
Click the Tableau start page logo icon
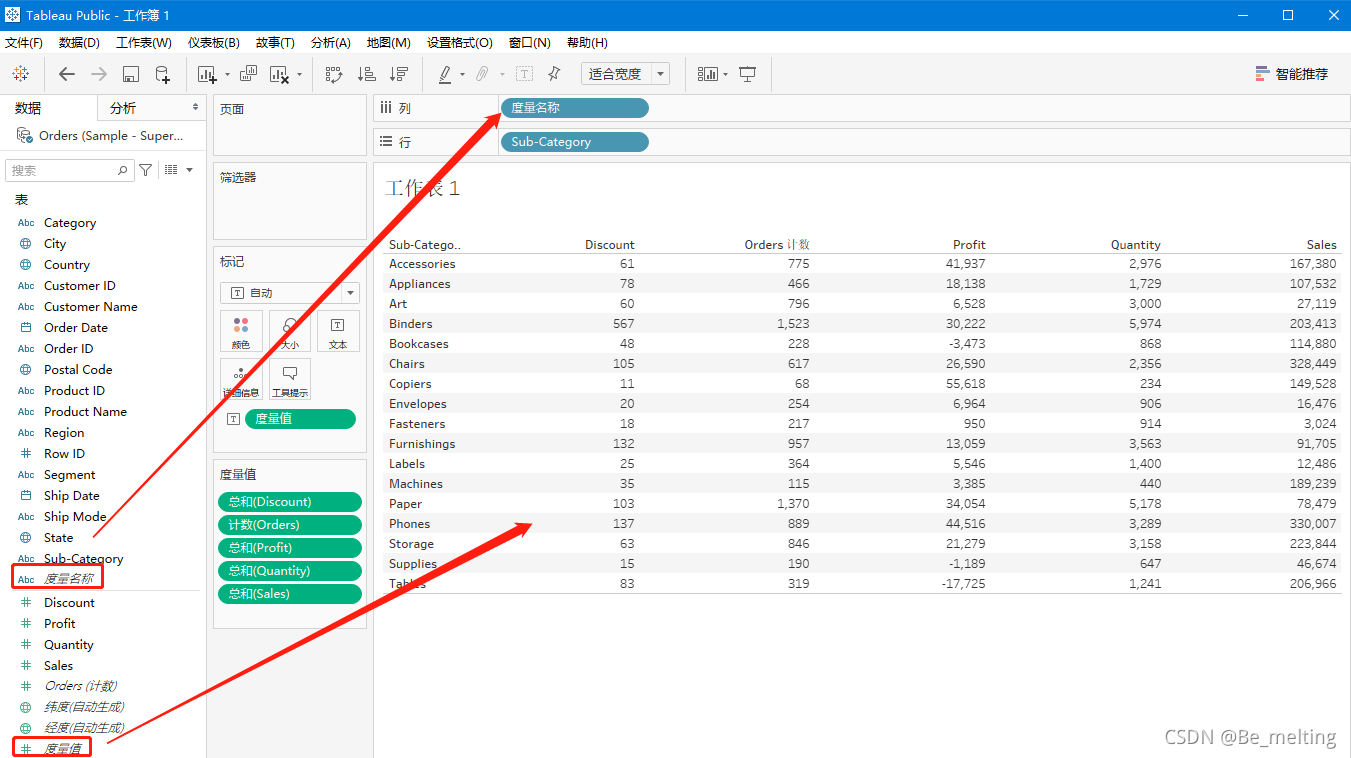pyautogui.click(x=20, y=74)
